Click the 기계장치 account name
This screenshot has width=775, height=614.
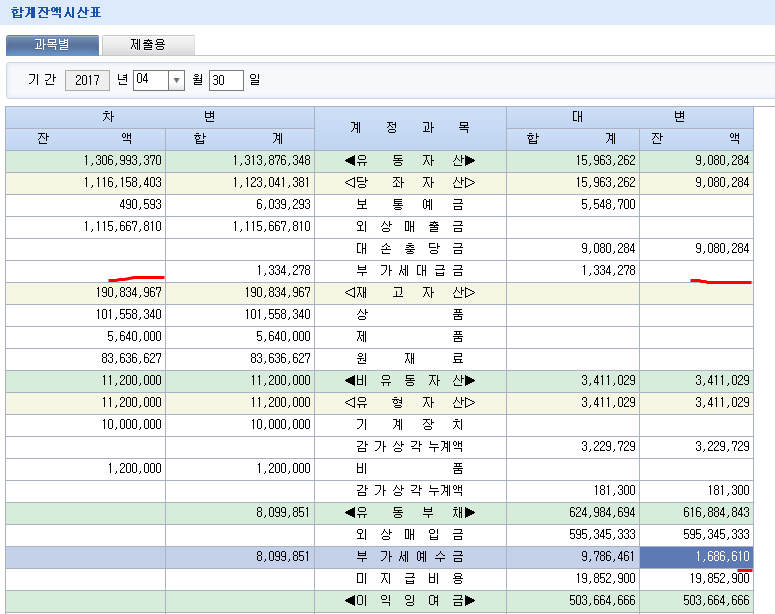point(410,425)
